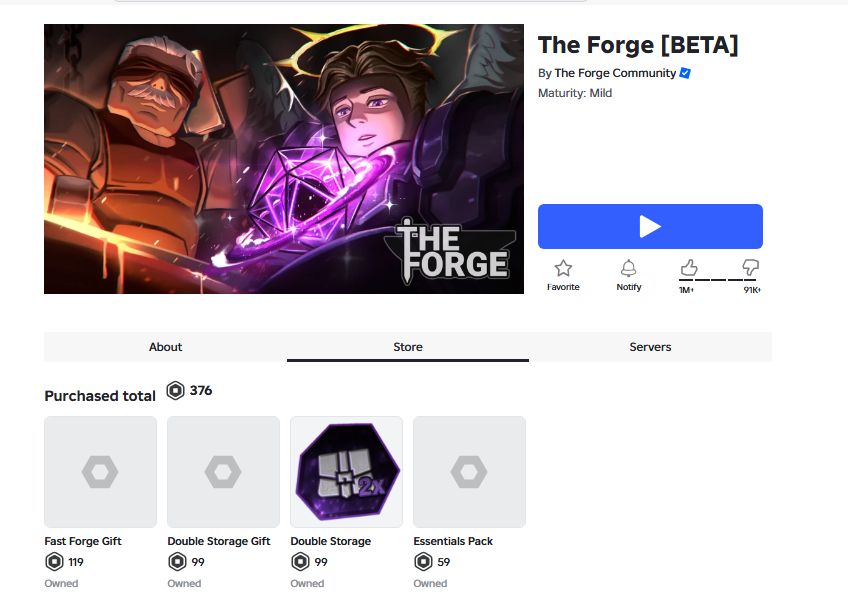Viewport: 848px width, 605px height.
Task: Click the Favorite star icon
Action: click(563, 268)
